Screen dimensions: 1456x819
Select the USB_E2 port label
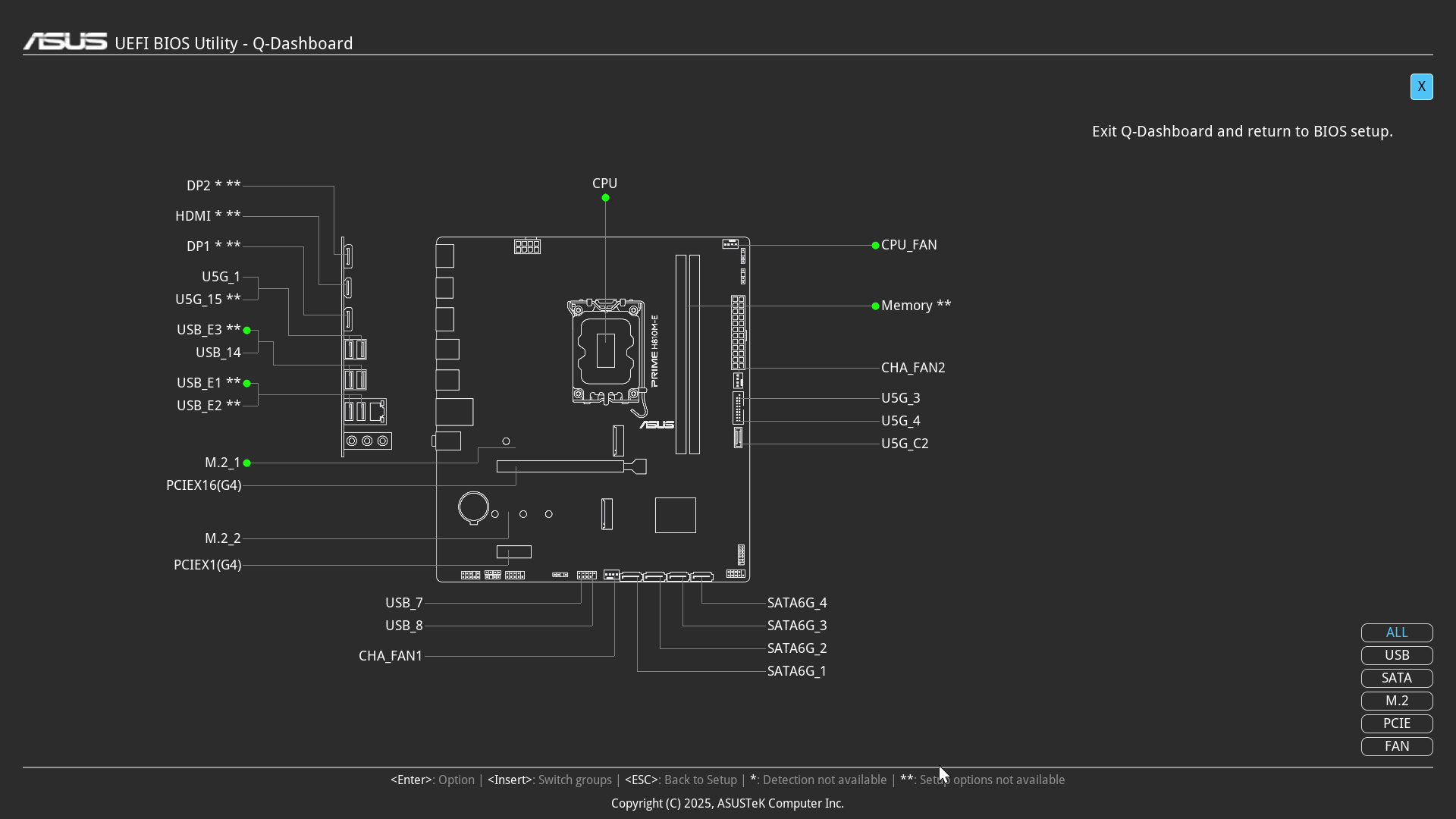209,406
